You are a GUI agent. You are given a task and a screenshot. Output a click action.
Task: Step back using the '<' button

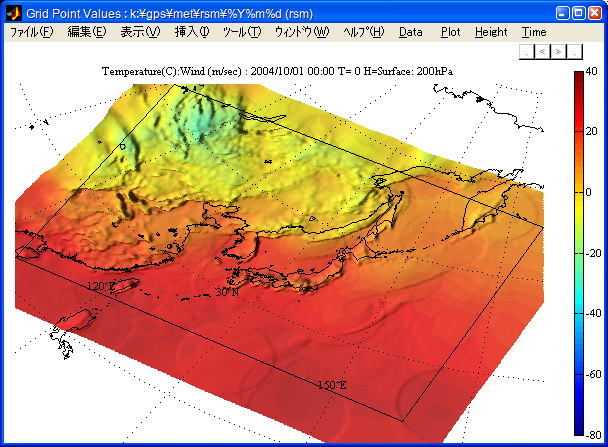(542, 50)
